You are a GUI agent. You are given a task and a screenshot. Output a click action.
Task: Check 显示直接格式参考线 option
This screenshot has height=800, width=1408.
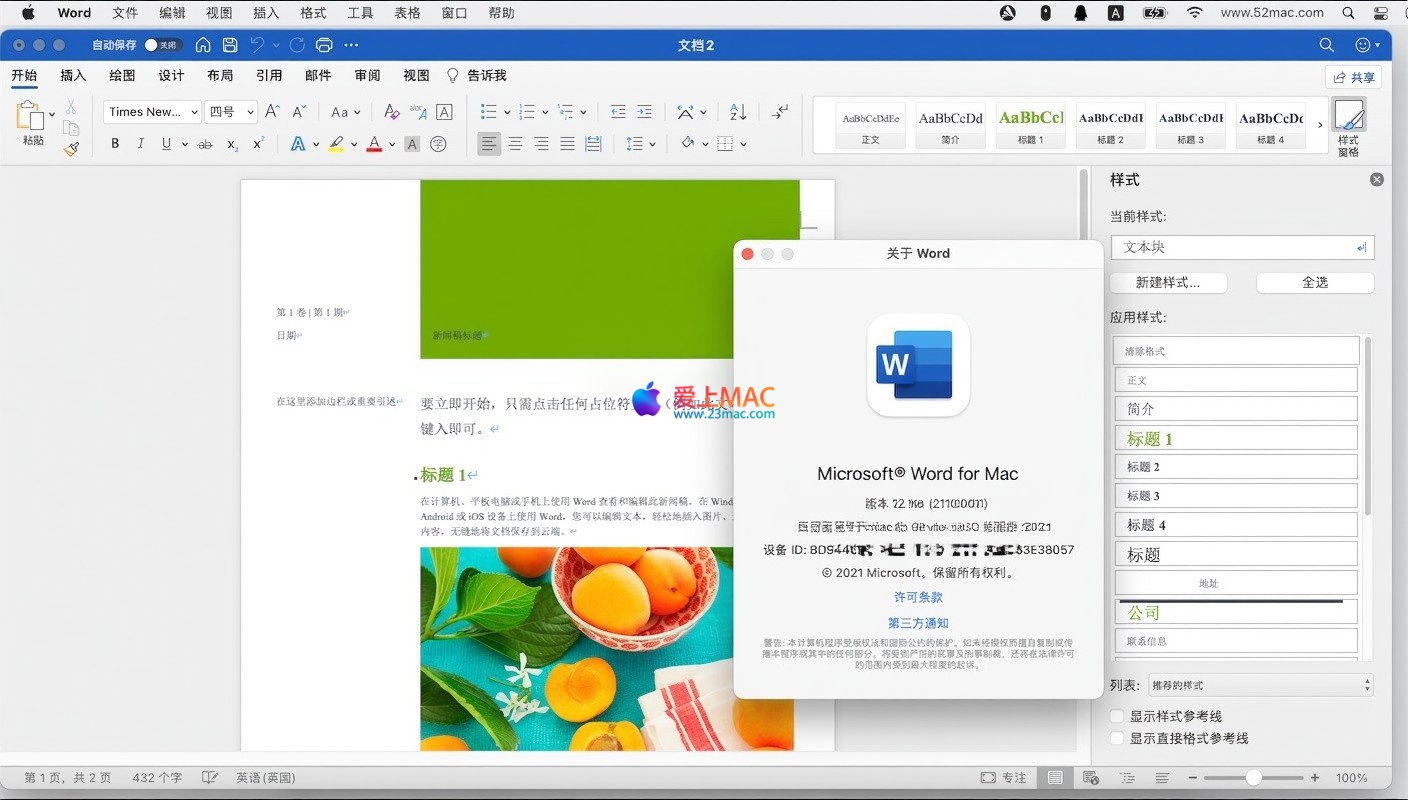click(x=1117, y=738)
